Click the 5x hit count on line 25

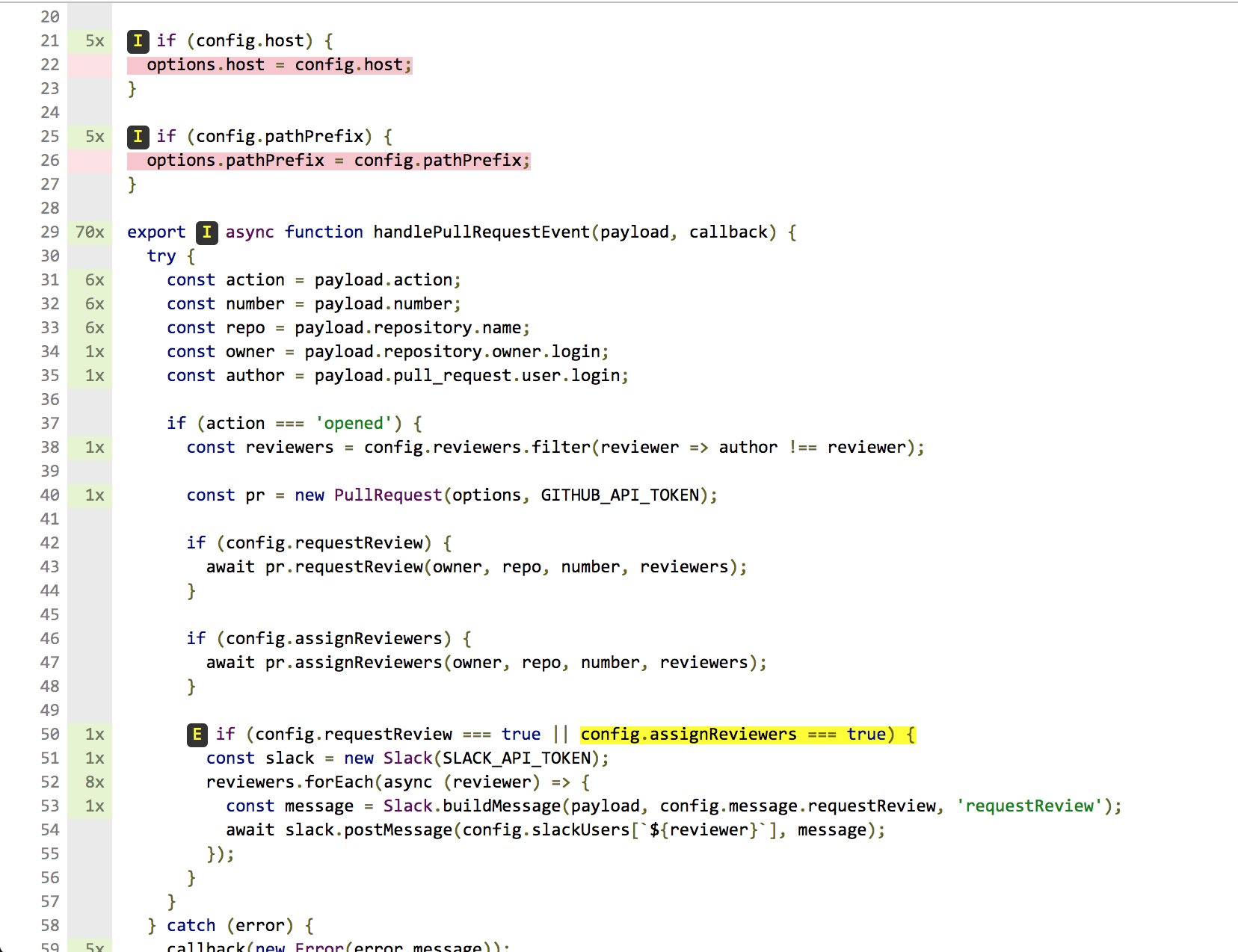[95, 137]
